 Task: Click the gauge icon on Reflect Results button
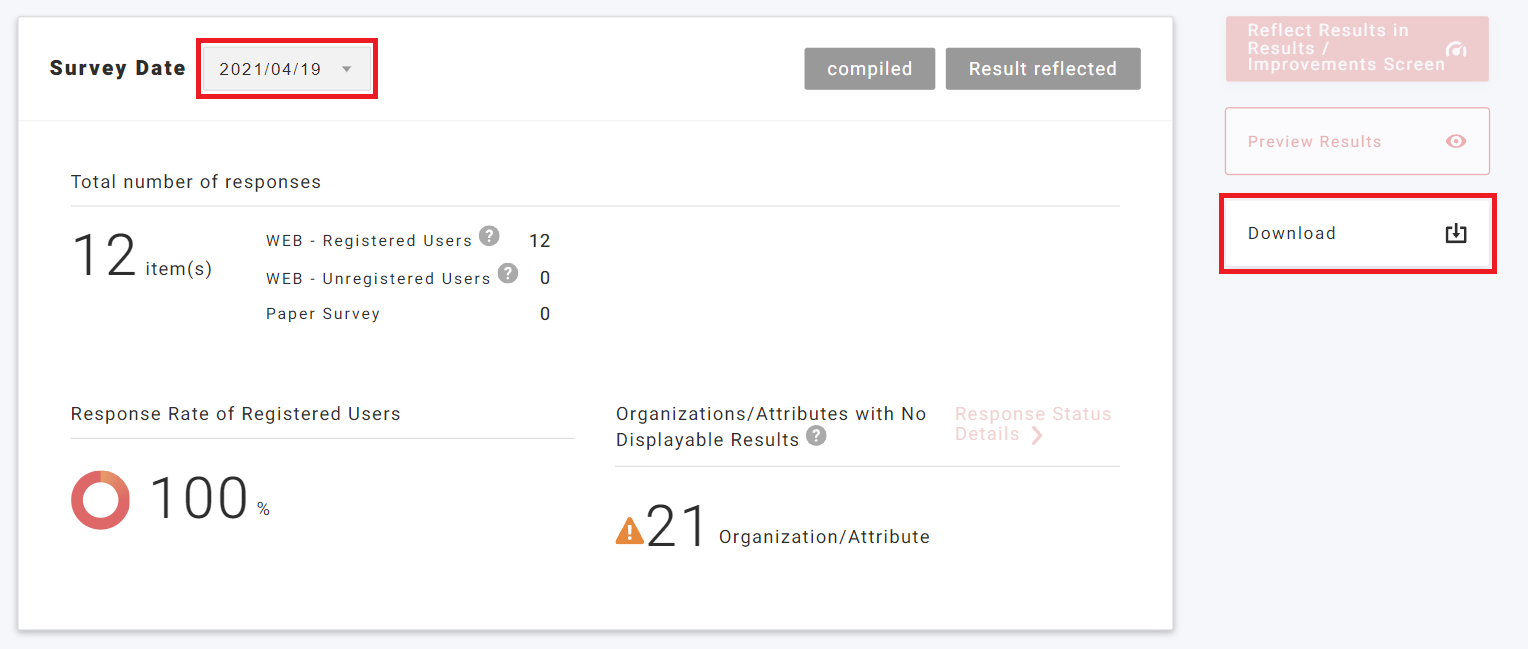(1457, 49)
